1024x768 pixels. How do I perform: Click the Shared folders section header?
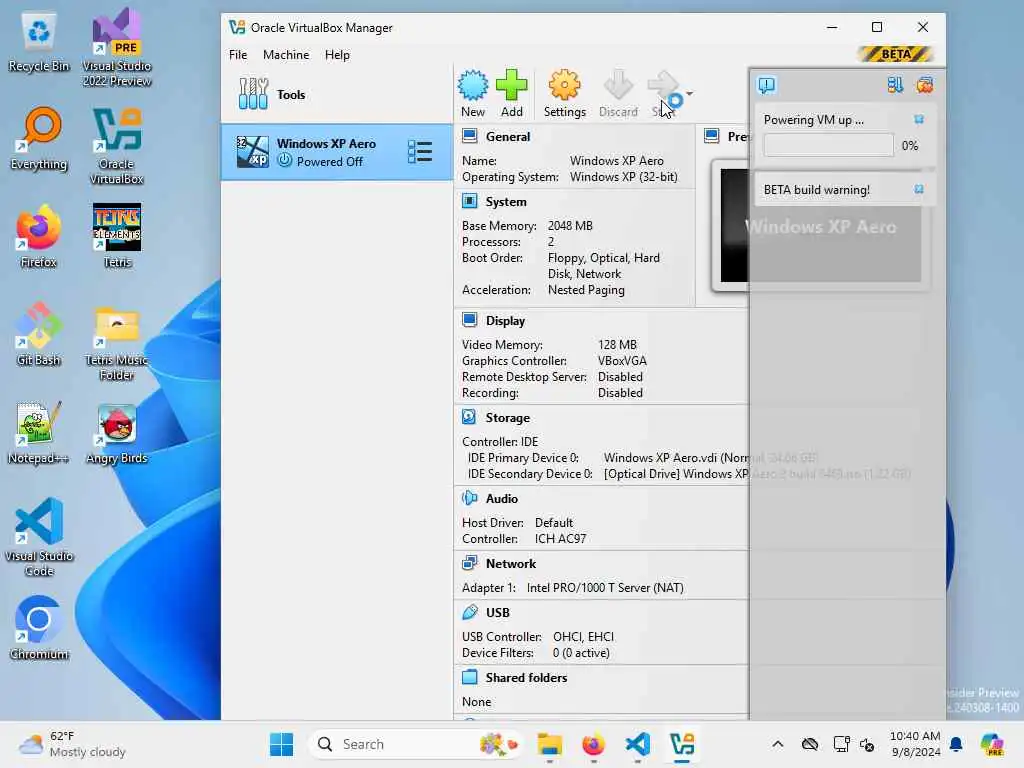tap(526, 678)
